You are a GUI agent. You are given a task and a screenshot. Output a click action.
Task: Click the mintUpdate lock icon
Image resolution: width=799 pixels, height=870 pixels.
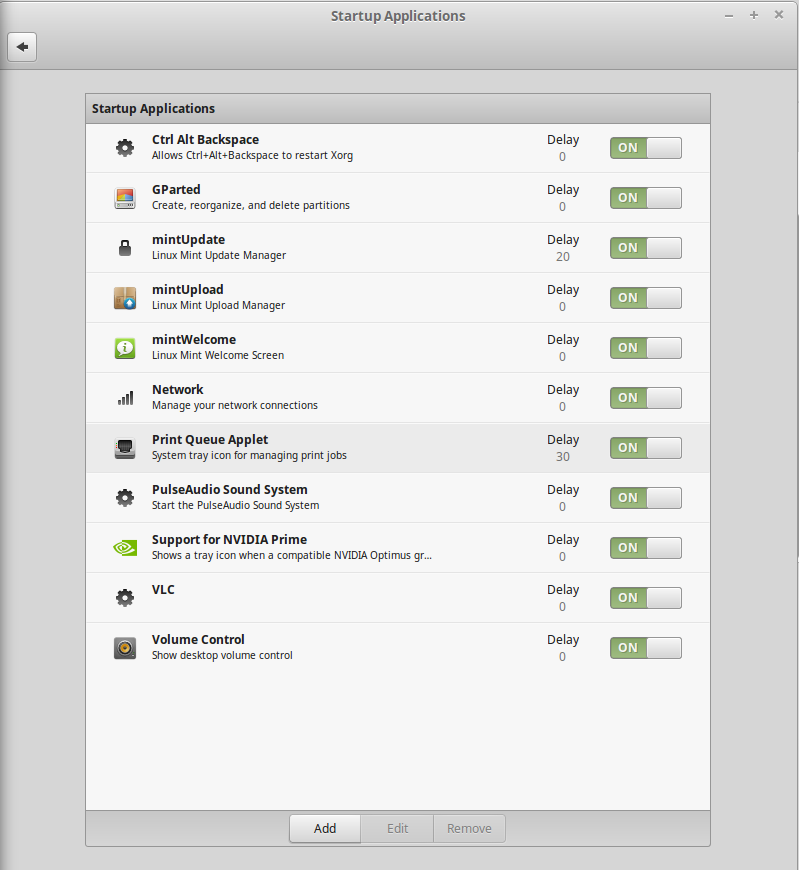click(x=124, y=248)
